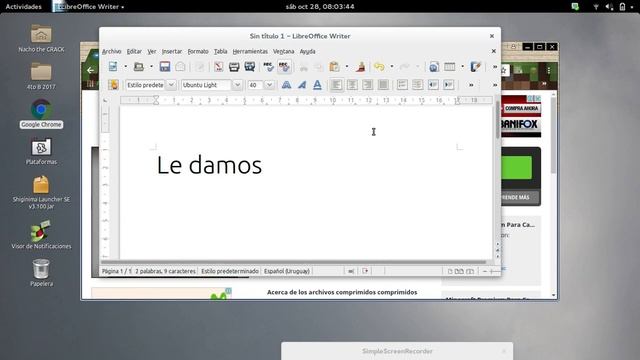Screen dimensions: 640x360
Task: Click 'Español (Uruguay)' language in status bar
Action: click(x=287, y=271)
